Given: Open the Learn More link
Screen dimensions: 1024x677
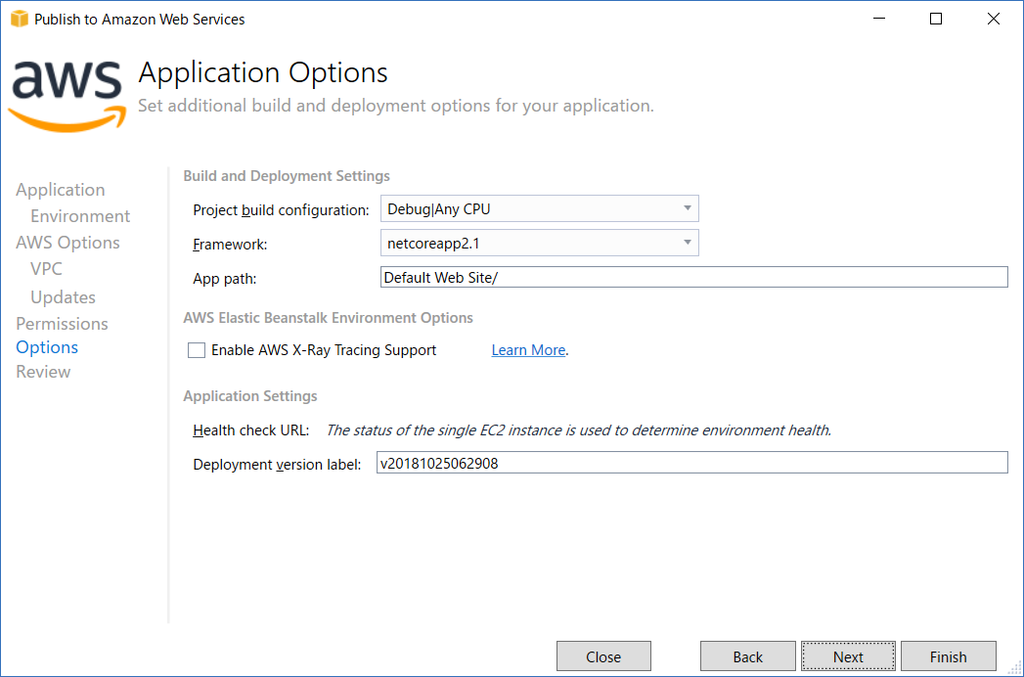Looking at the screenshot, I should coord(528,351).
